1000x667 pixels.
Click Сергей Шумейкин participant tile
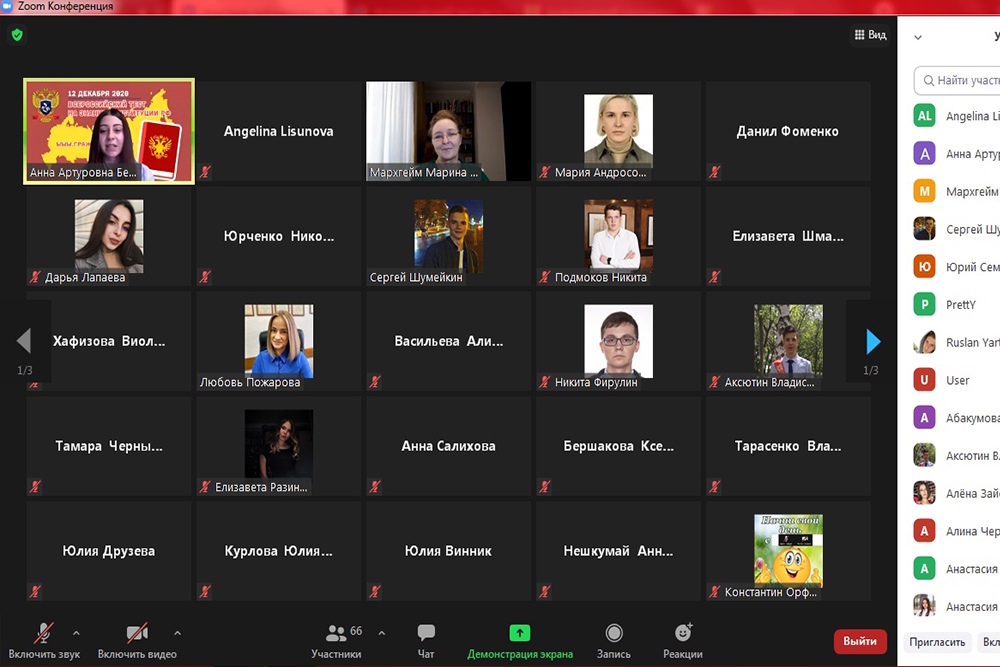click(448, 236)
